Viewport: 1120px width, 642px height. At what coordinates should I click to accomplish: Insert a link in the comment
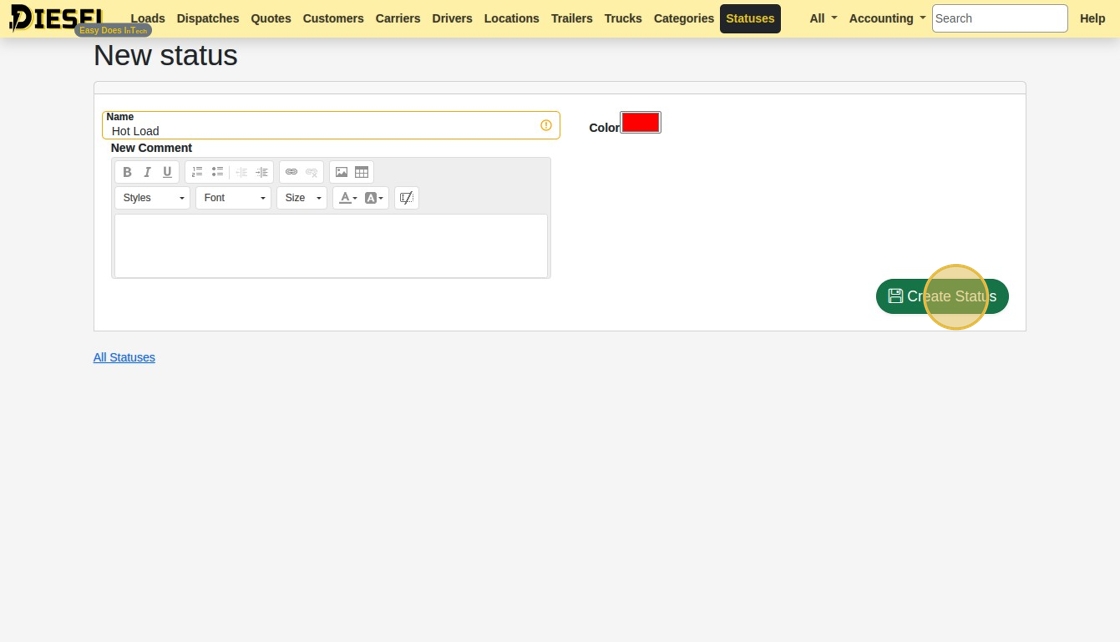point(291,172)
